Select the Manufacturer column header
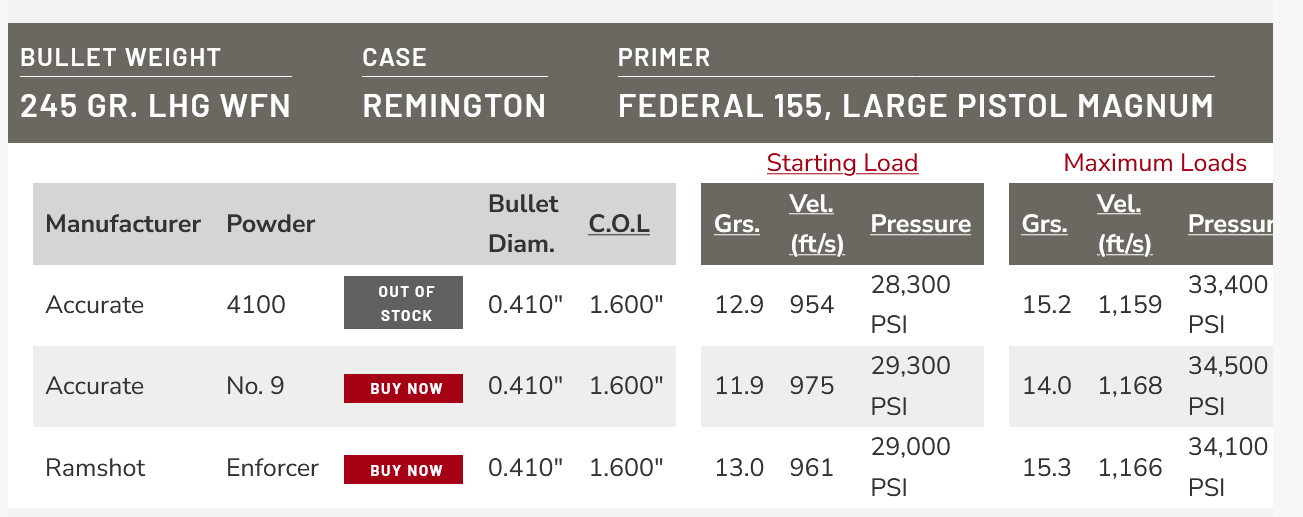 123,224
